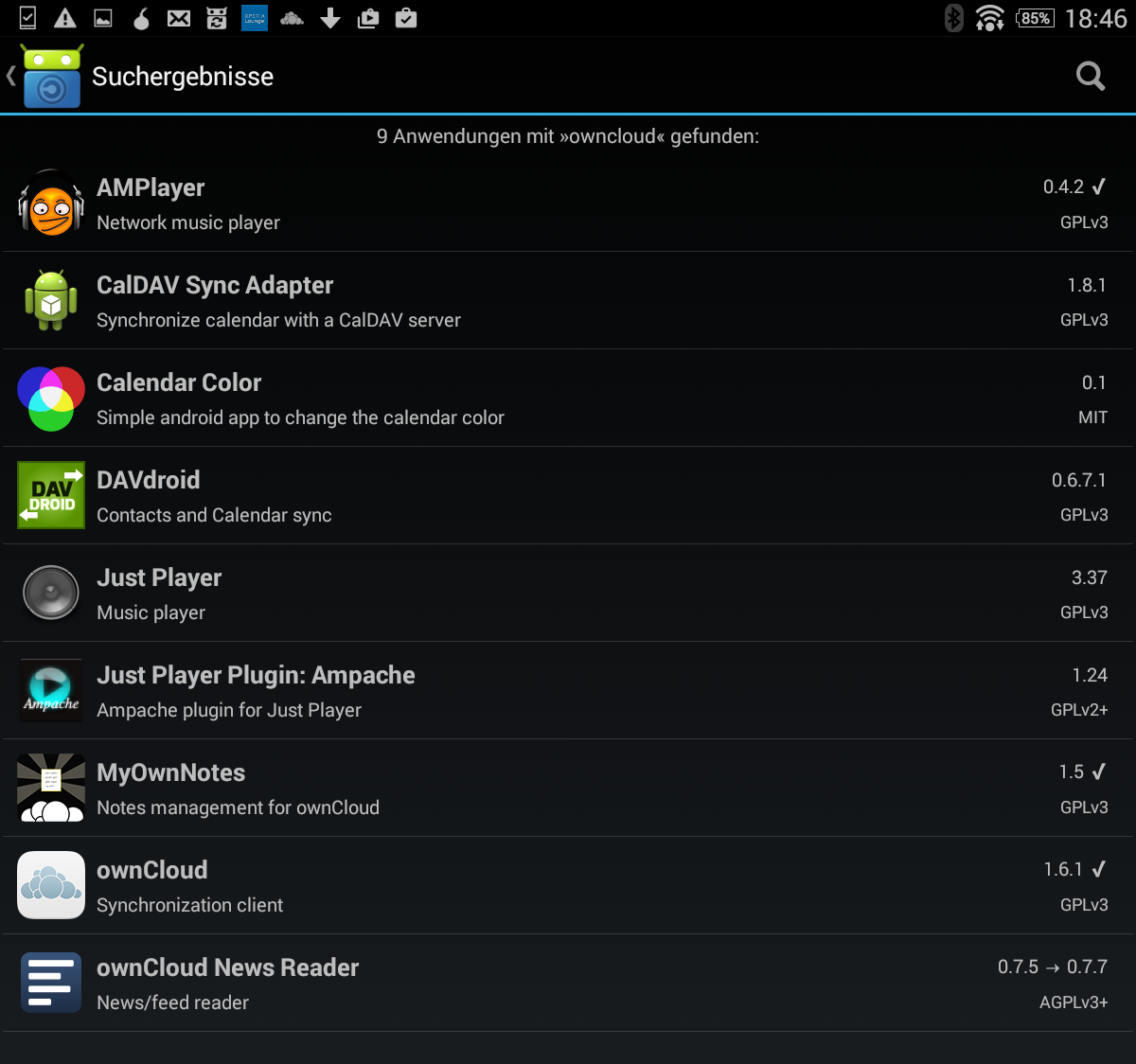Screen dimensions: 1136x1064
Task: Tap 'Contacts and Calendar sync' description
Action: (x=214, y=515)
